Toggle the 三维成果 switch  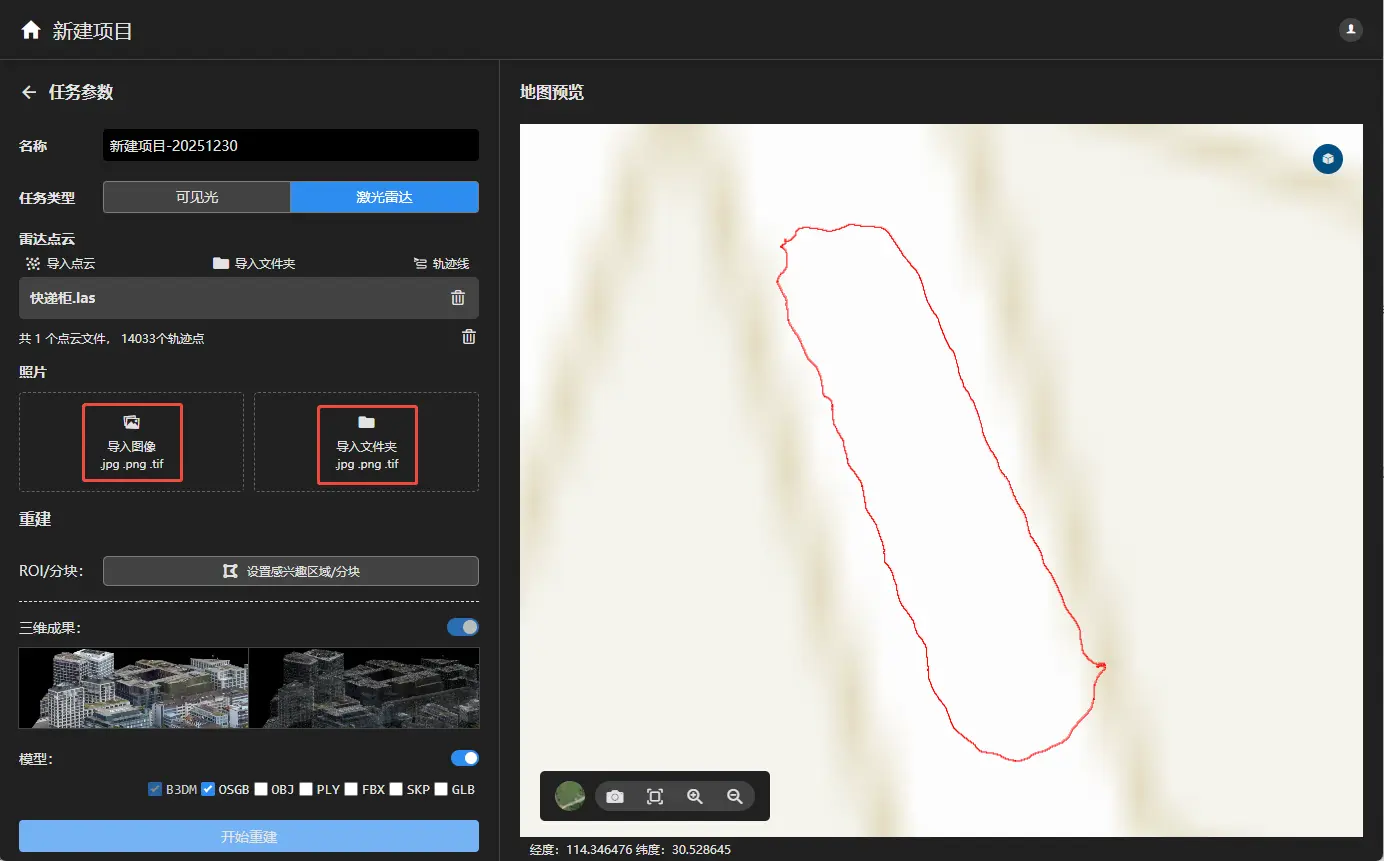463,627
